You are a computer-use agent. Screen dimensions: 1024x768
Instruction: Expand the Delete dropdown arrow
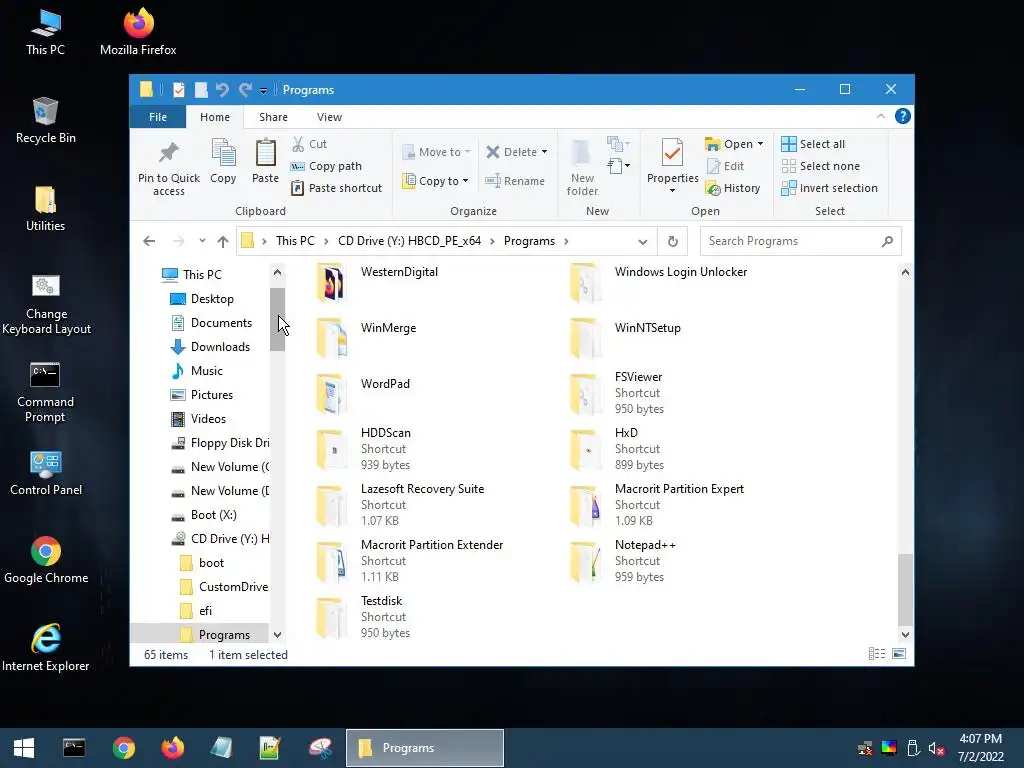click(x=544, y=152)
